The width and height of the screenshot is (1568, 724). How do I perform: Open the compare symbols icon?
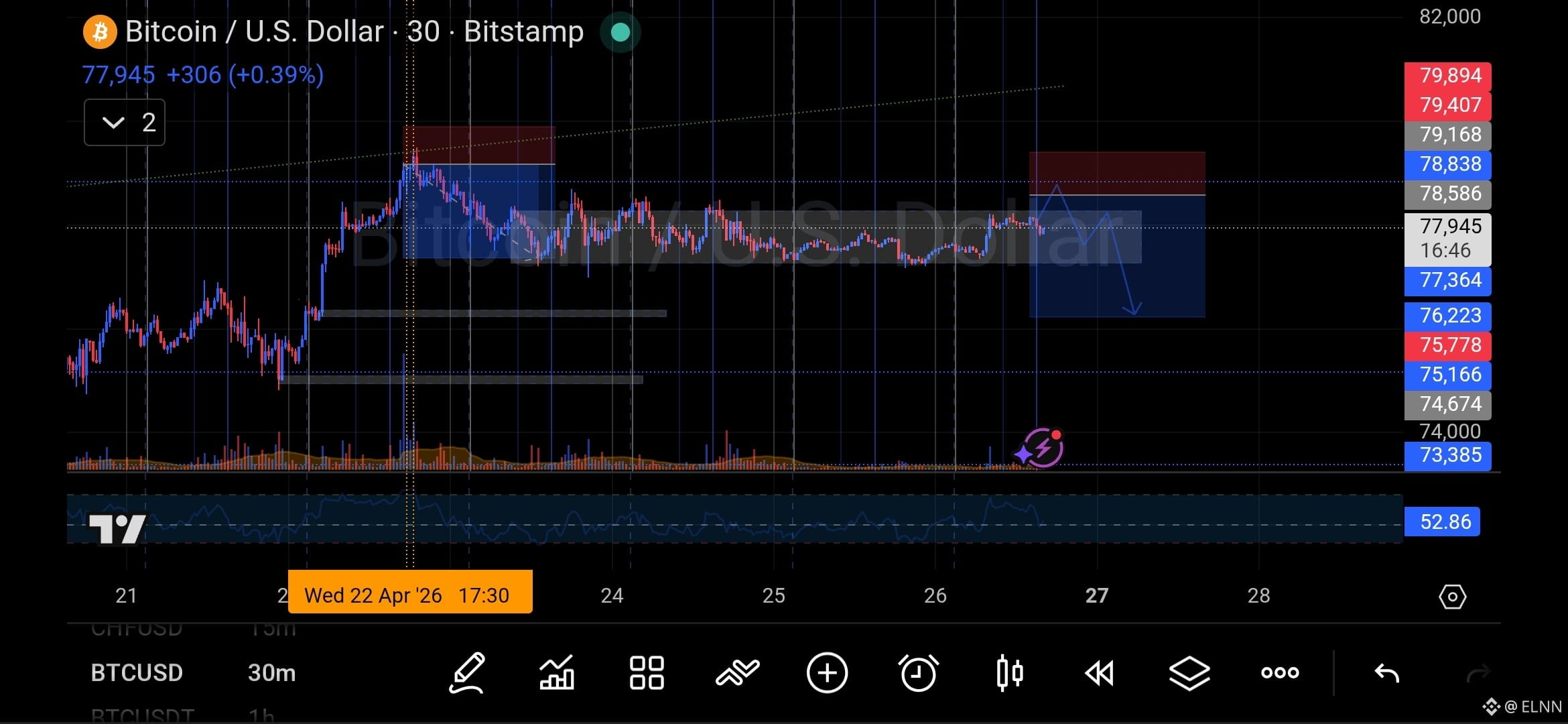[737, 672]
